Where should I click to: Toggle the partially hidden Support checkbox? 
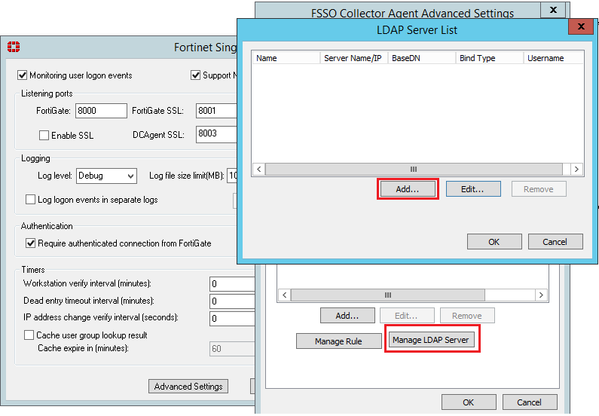196,75
